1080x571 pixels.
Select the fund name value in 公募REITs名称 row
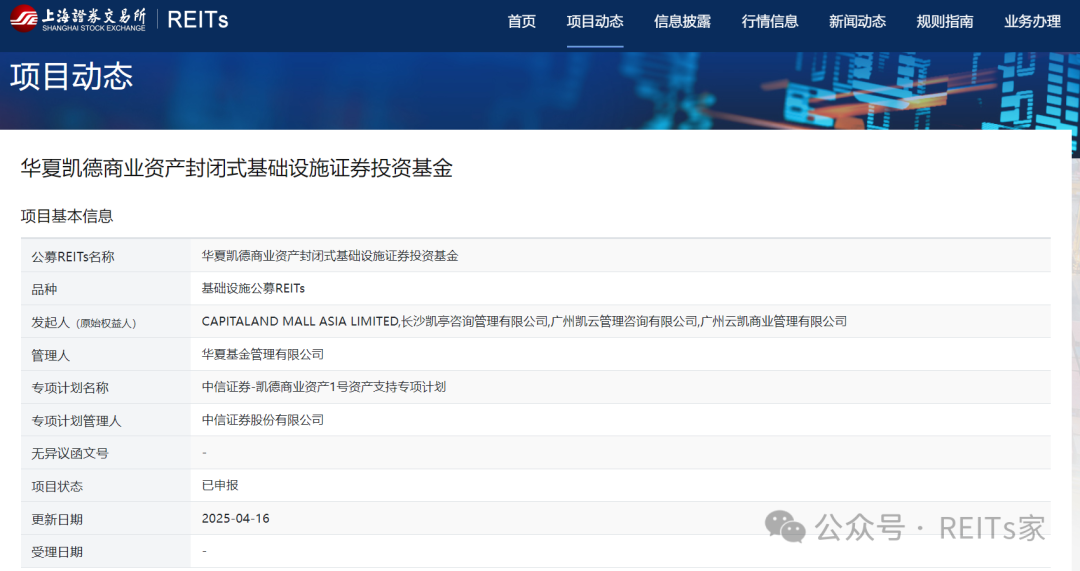pos(330,256)
